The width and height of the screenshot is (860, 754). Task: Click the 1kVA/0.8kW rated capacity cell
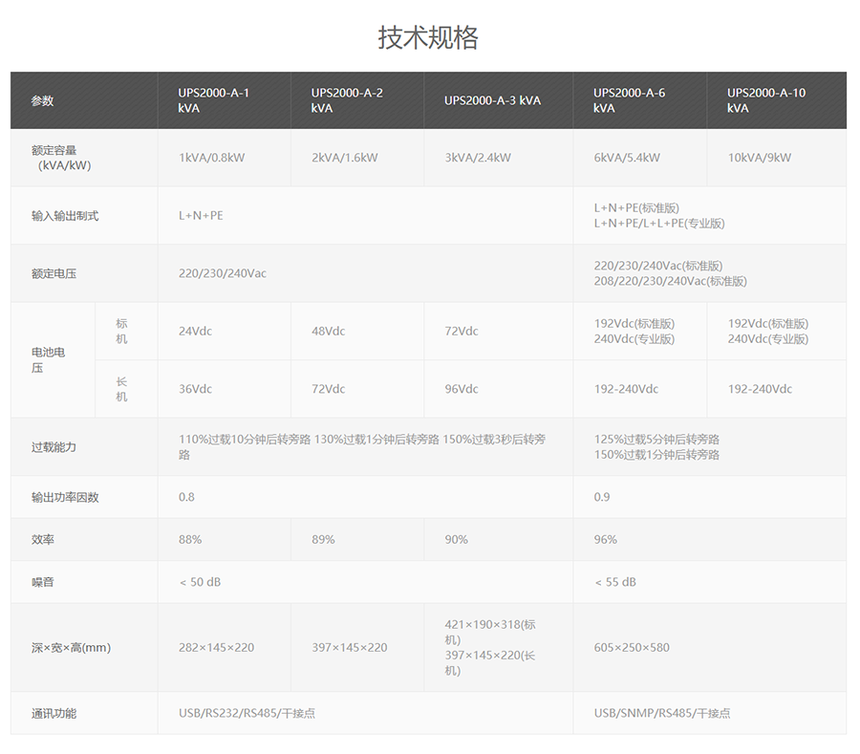[x=211, y=158]
